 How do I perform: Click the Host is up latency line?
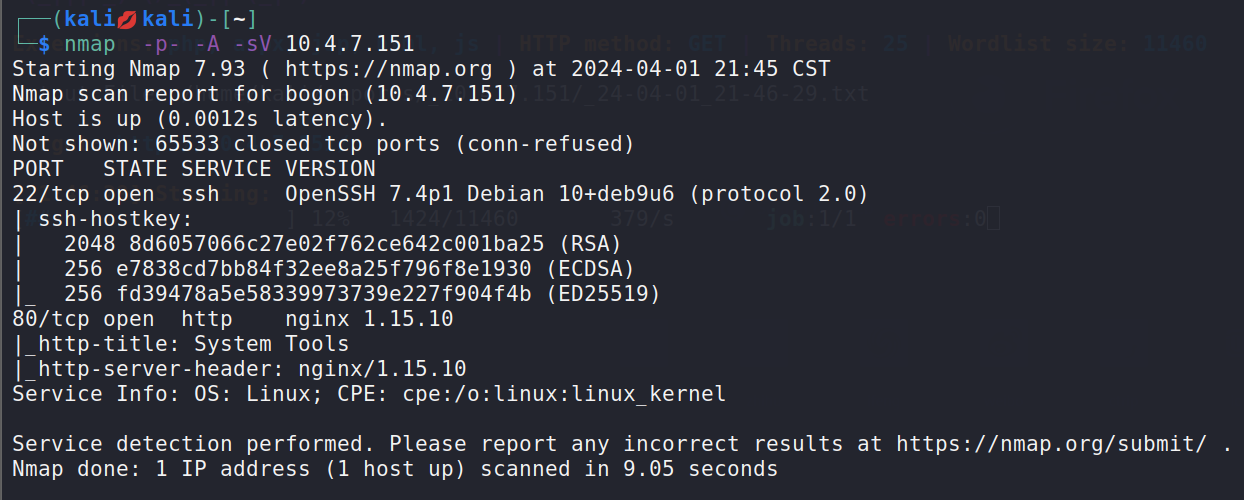(200, 119)
